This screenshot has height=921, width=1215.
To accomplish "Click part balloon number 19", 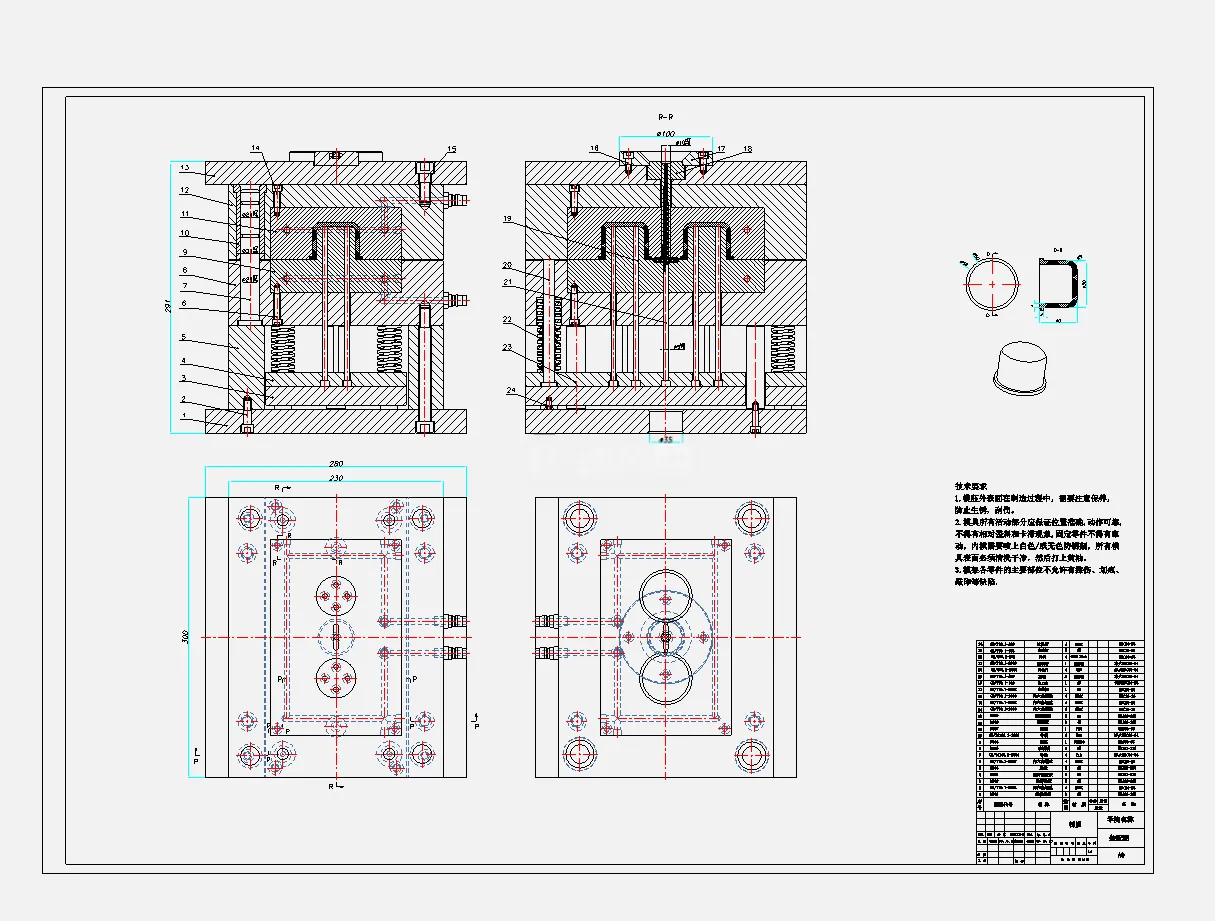I will click(x=508, y=218).
